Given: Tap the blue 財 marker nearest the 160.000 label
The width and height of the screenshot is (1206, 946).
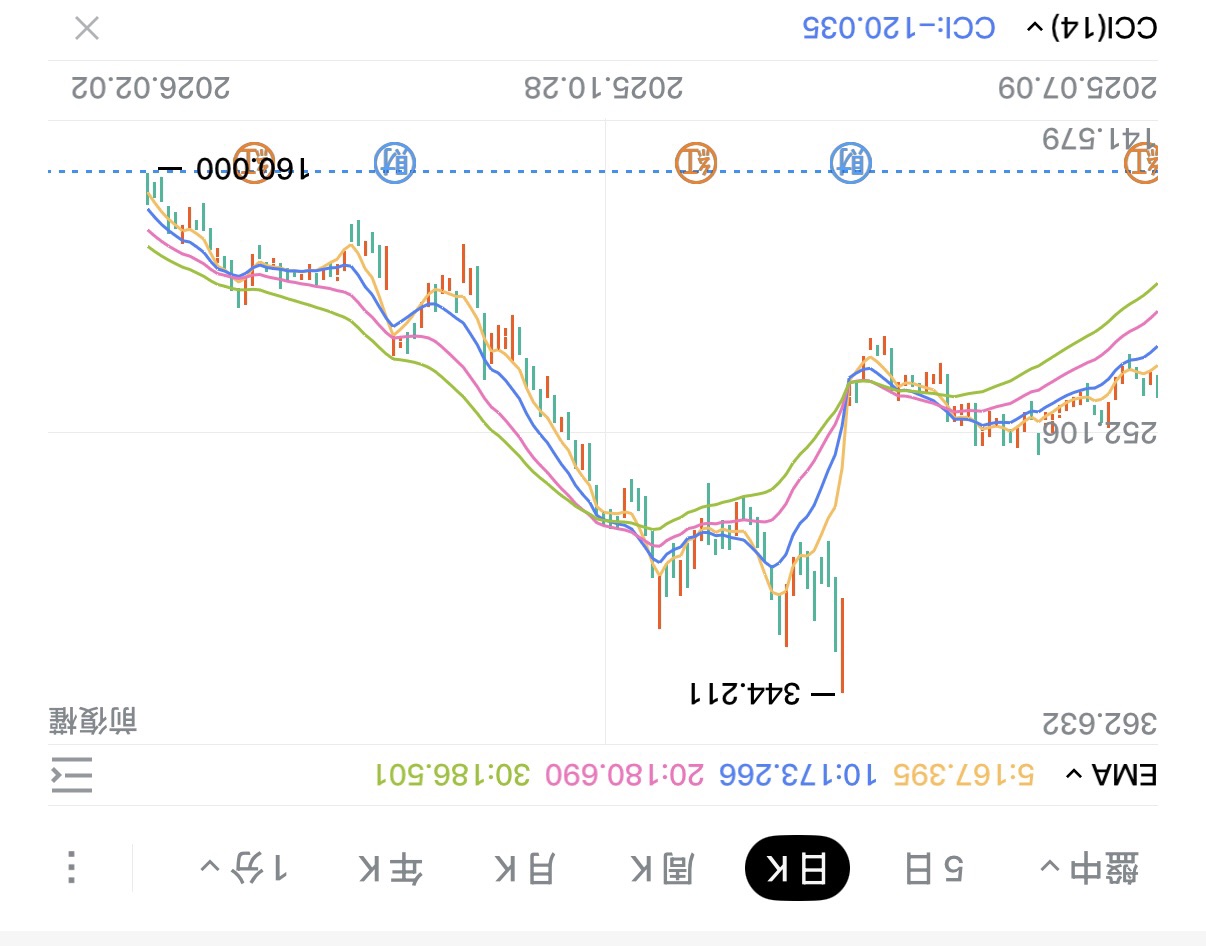Looking at the screenshot, I should coord(396,160).
